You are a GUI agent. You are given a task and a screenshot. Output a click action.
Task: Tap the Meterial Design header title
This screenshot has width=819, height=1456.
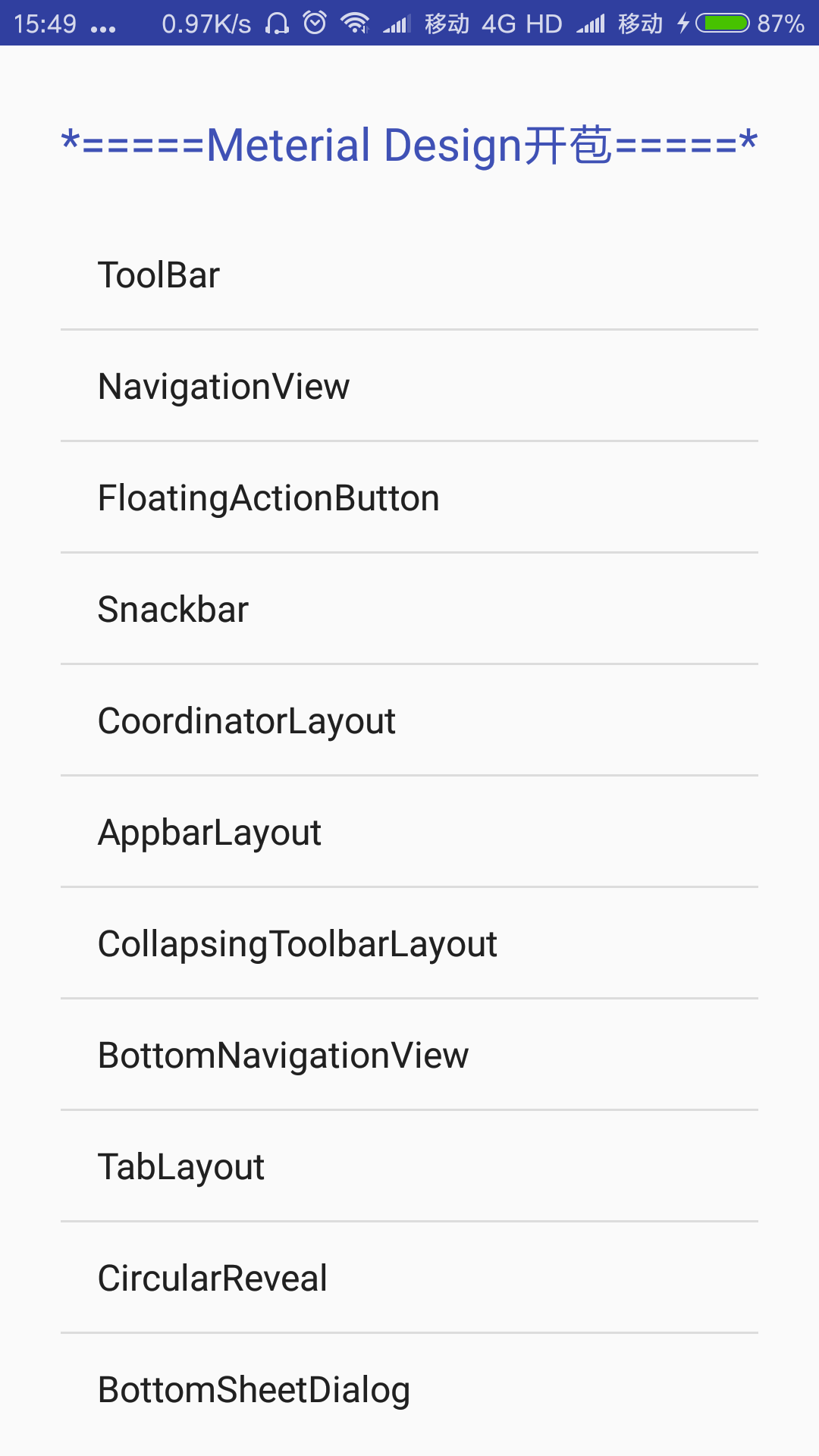[409, 144]
